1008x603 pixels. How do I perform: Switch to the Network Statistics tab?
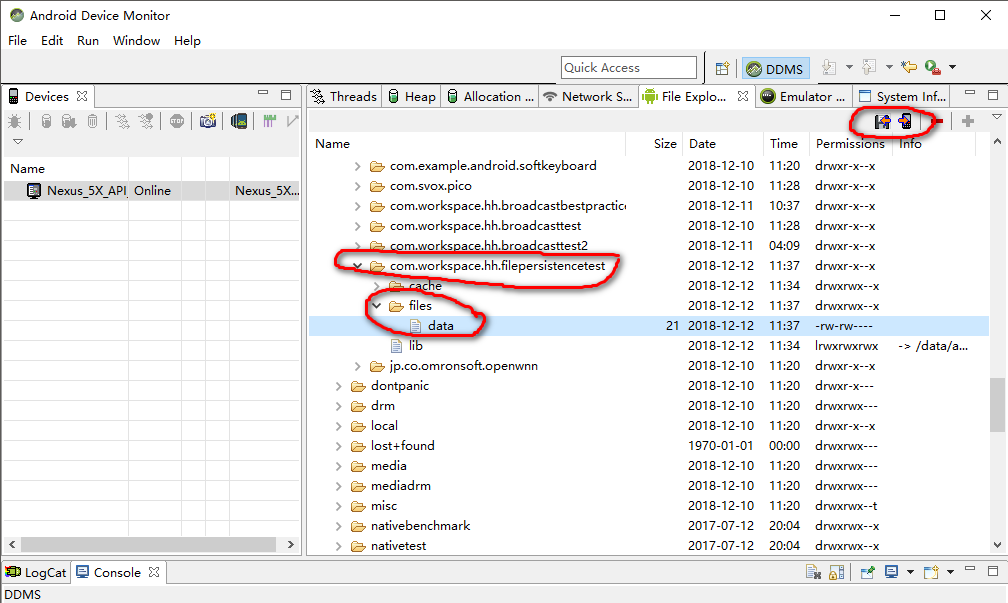pos(588,96)
